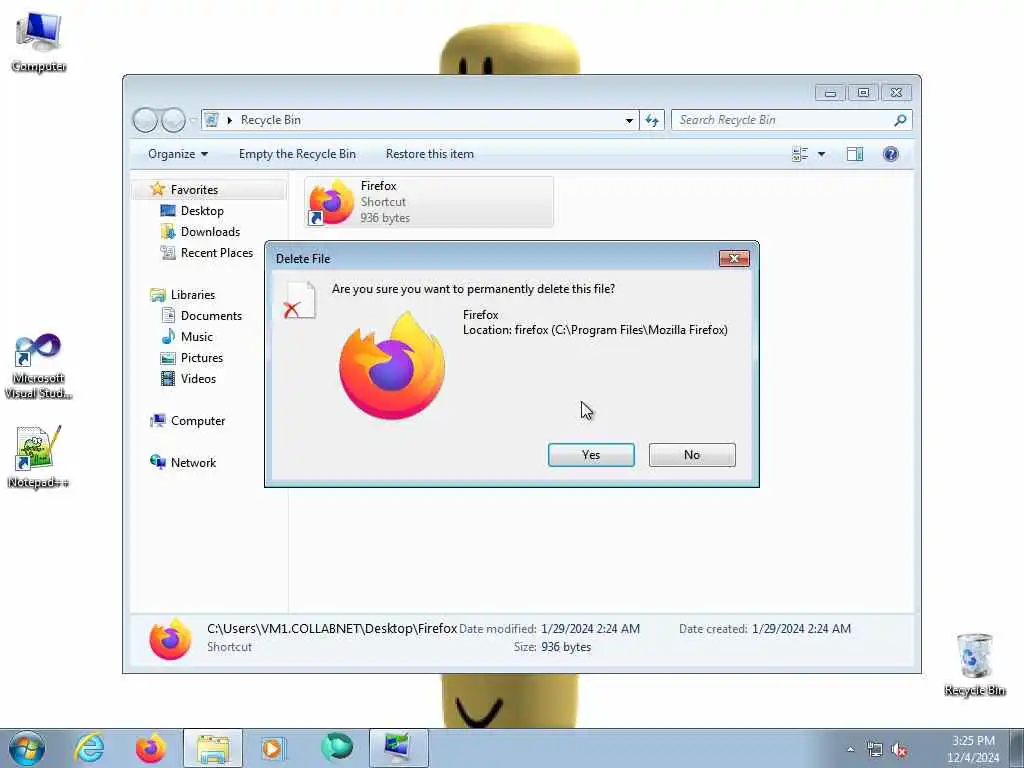Viewport: 1024px width, 768px height.
Task: Click the delete-file icon in the dialog
Action: [x=300, y=301]
